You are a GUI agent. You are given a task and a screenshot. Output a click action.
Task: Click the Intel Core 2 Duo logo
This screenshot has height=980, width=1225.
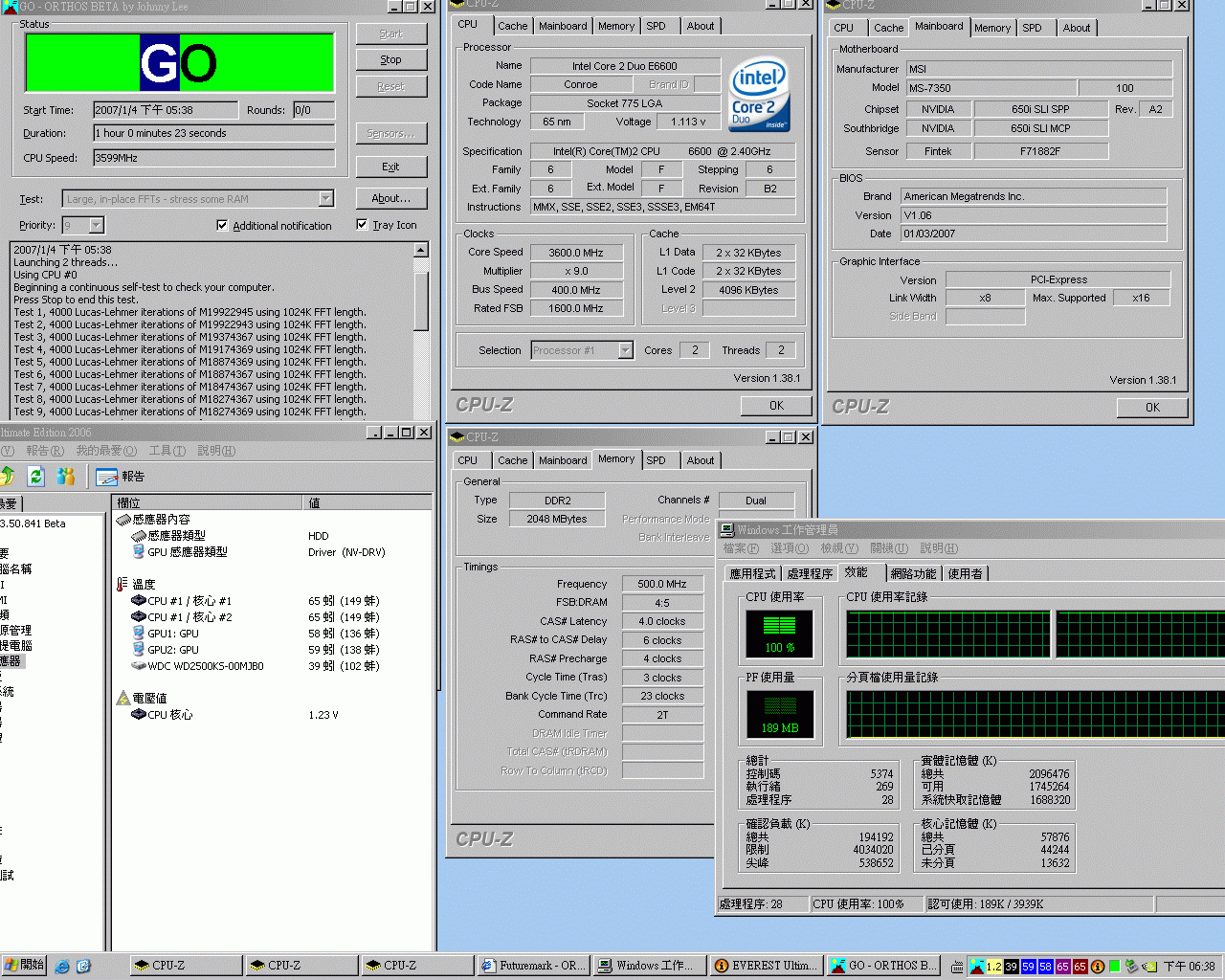coord(760,95)
